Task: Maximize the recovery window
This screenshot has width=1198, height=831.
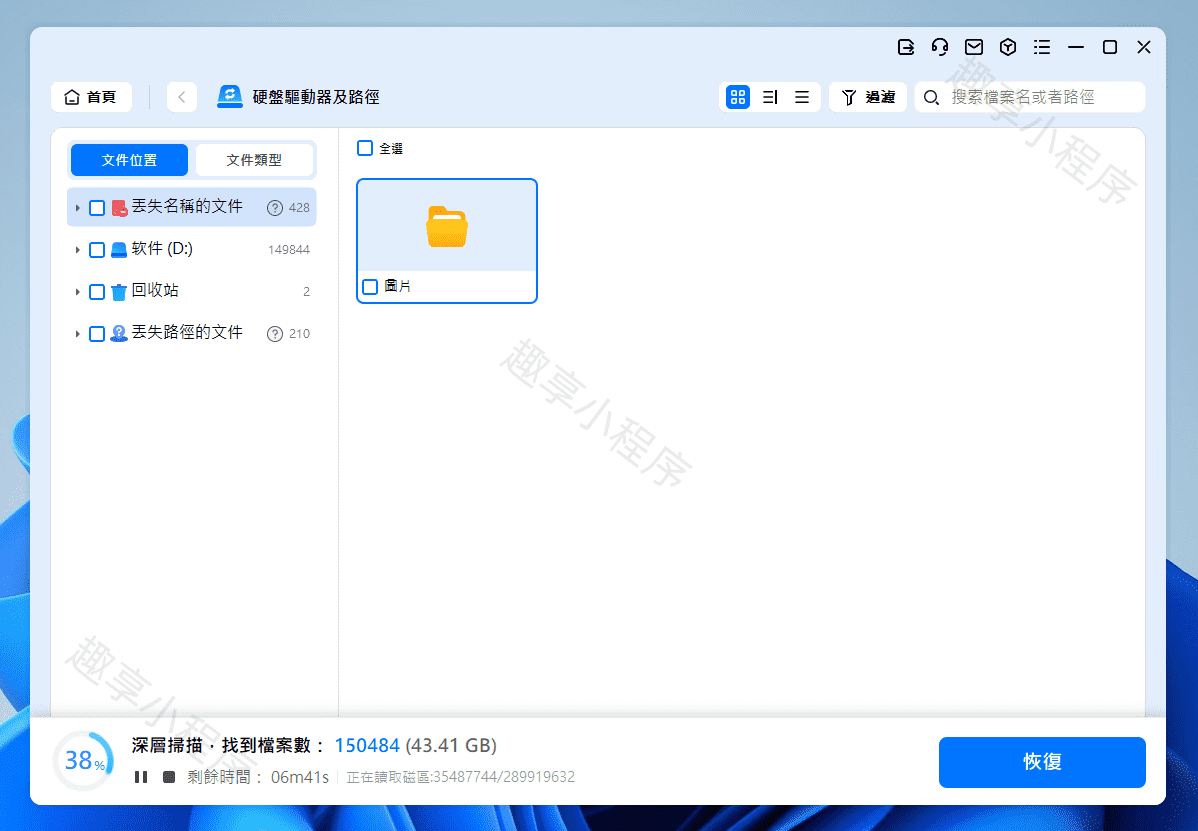Action: (1110, 47)
